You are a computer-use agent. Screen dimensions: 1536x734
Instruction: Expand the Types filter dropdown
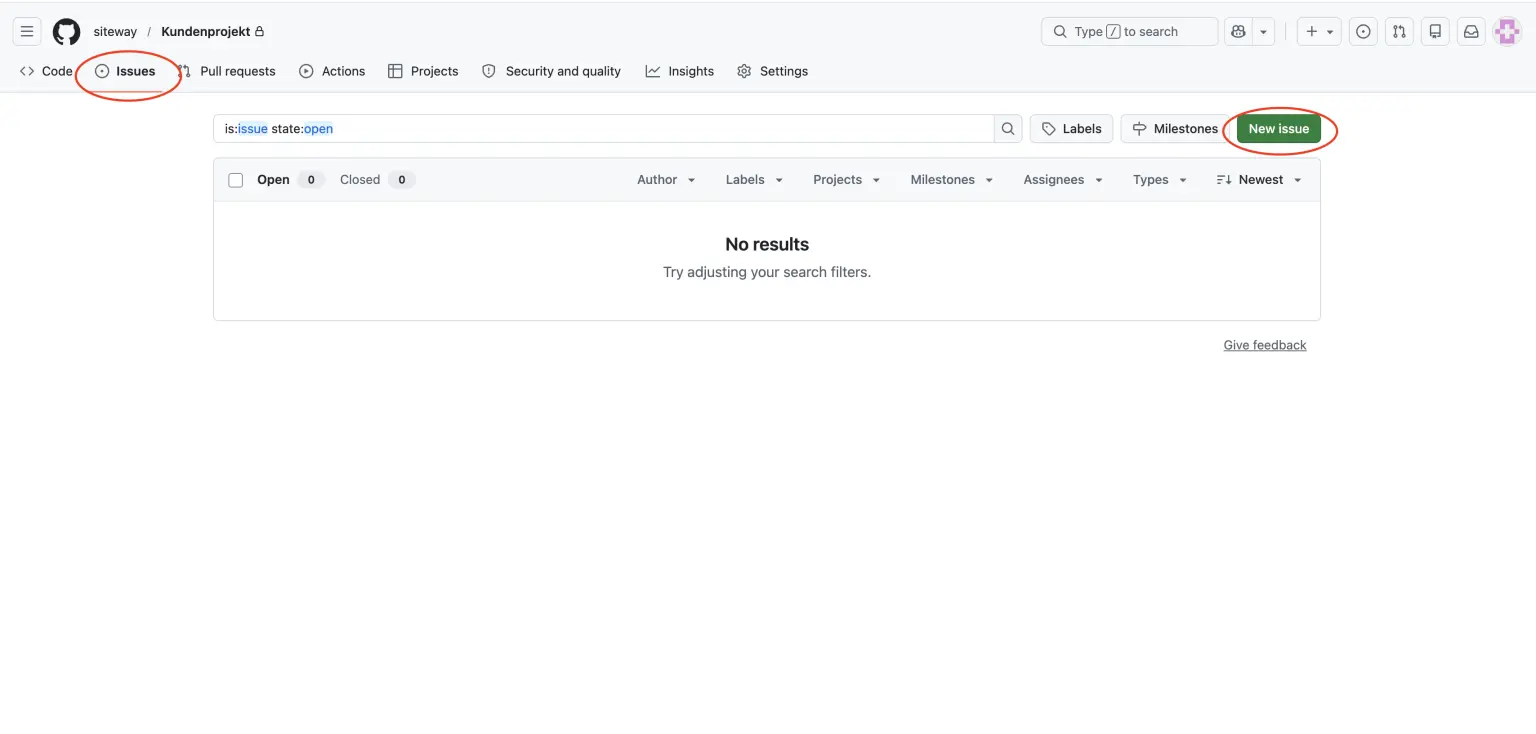[x=1160, y=180]
